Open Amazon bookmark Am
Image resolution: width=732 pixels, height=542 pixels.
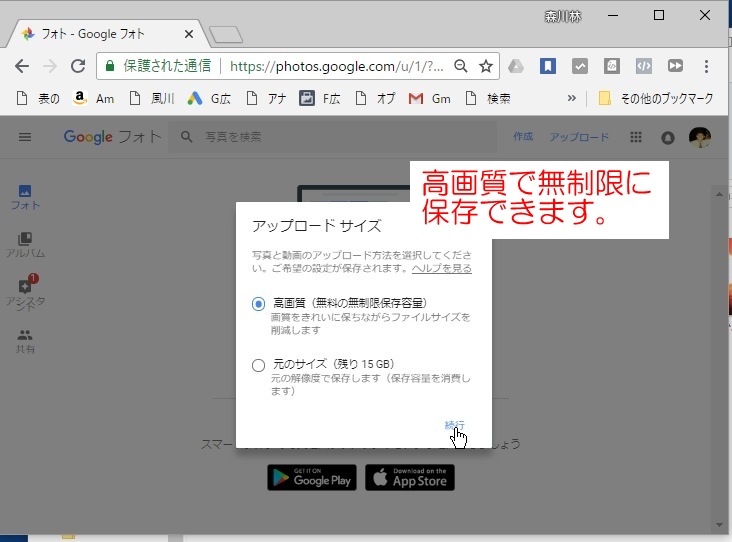pos(94,99)
